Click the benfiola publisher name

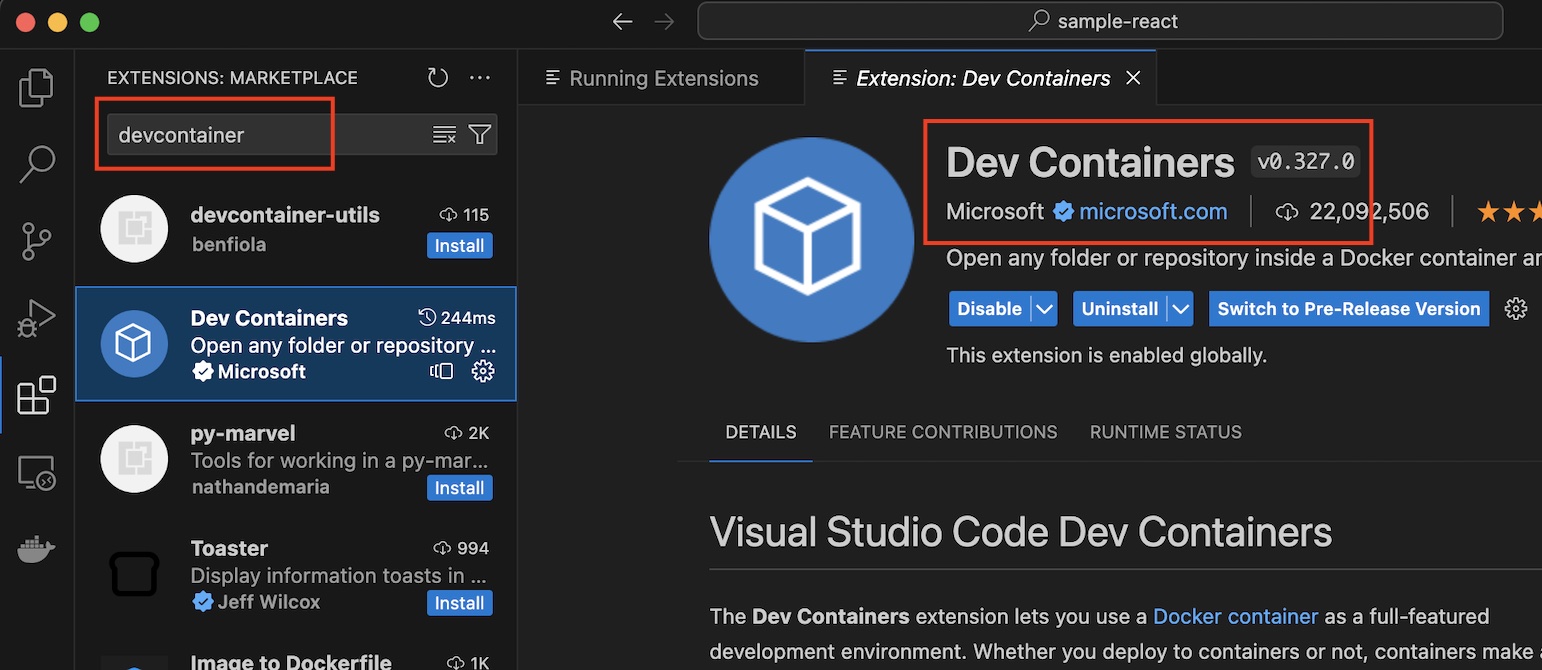(228, 245)
